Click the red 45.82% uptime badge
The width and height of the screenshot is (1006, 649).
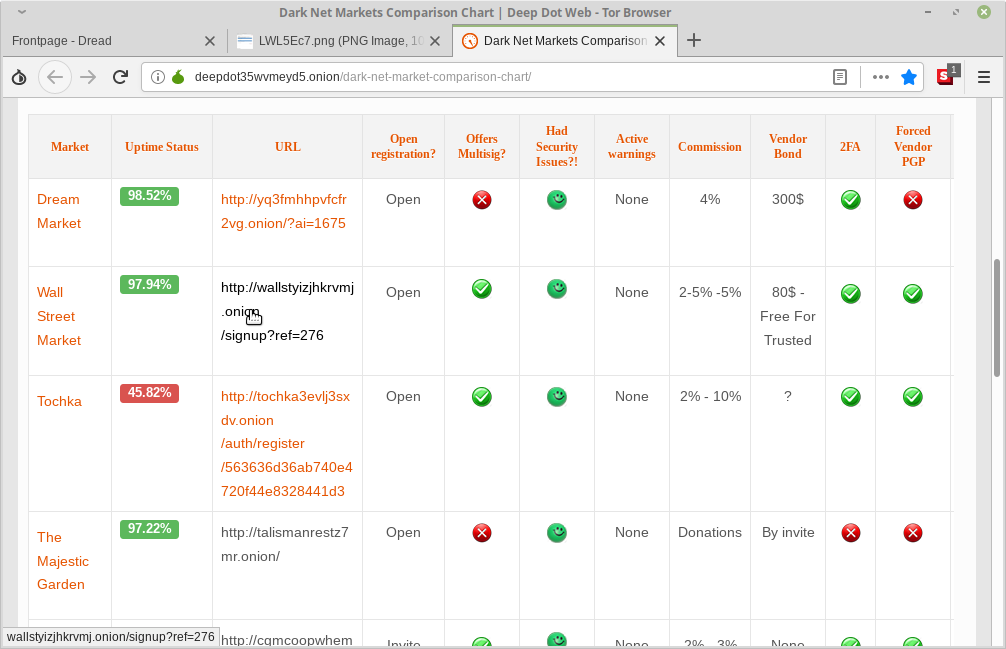[x=149, y=392]
